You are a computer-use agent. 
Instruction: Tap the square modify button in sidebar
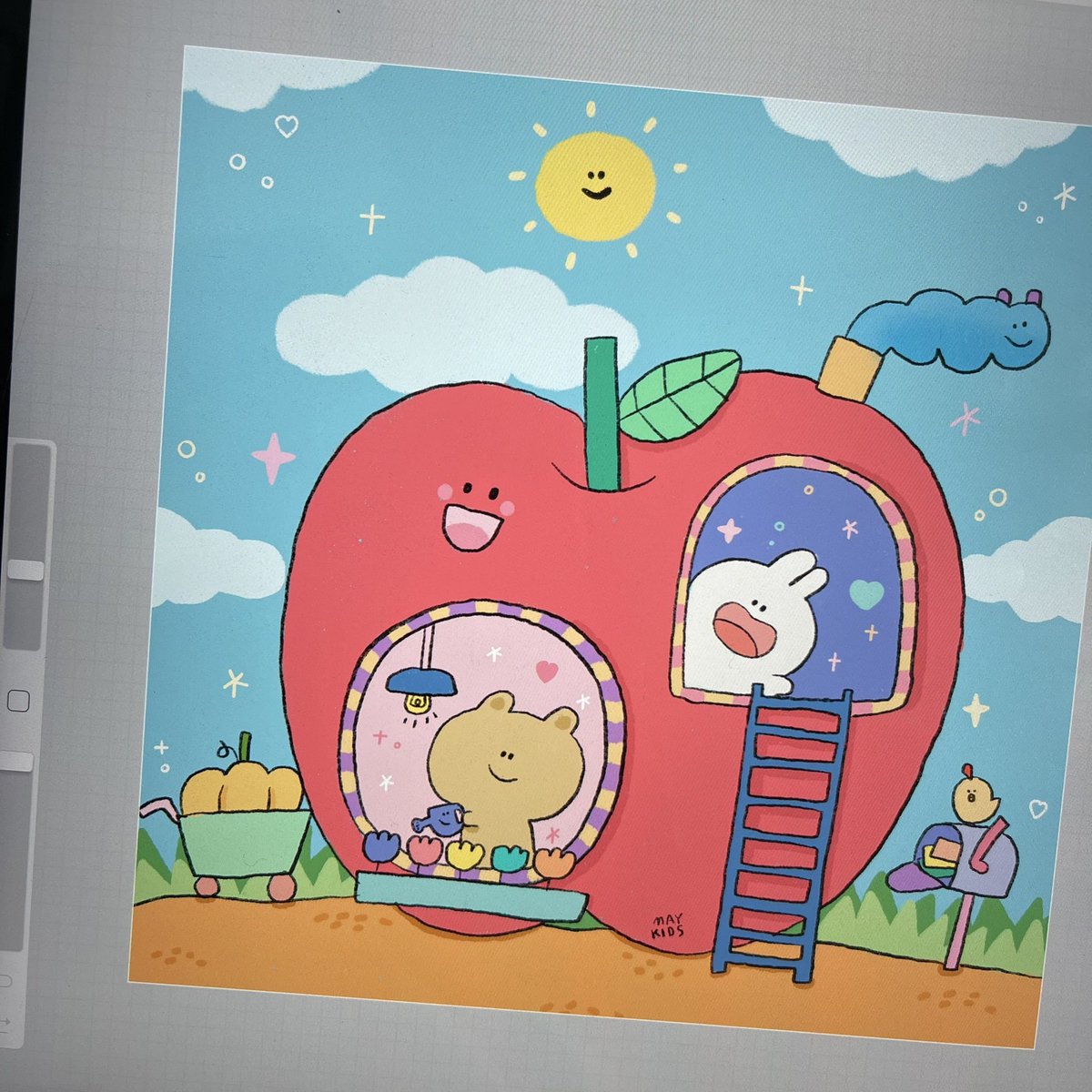18,701
